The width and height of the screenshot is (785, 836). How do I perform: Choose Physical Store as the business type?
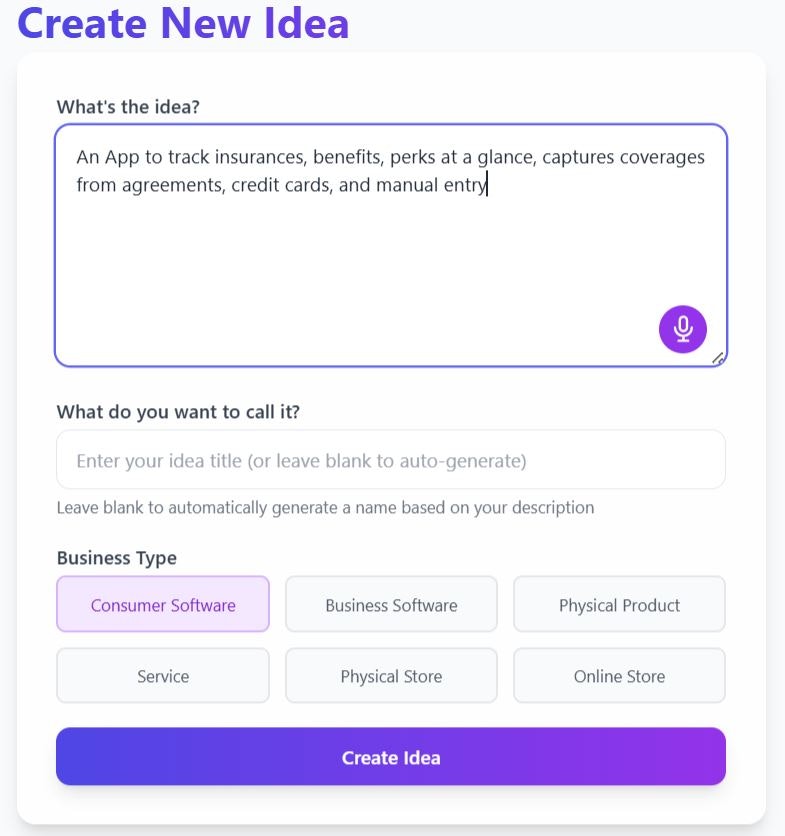(x=391, y=676)
